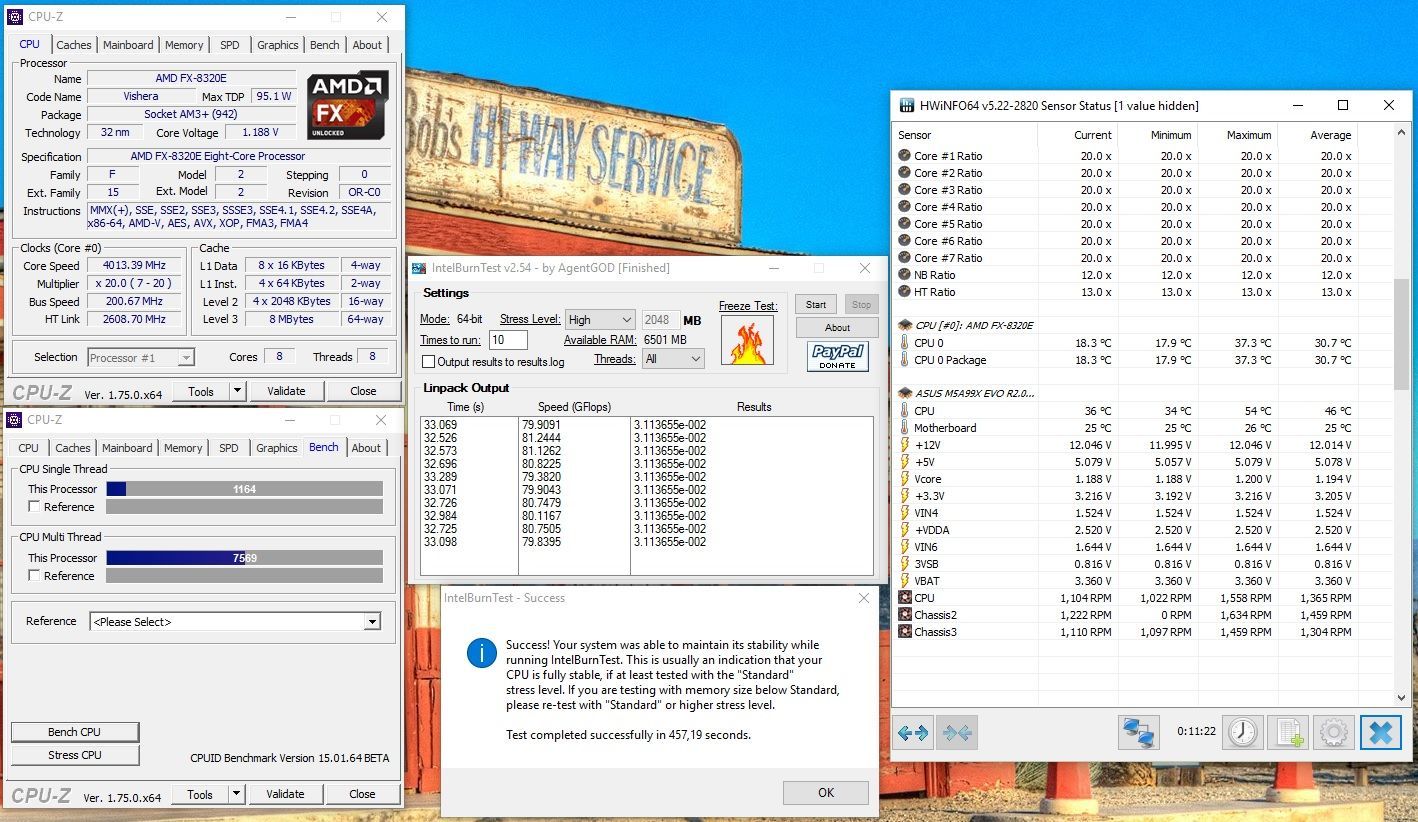The width and height of the screenshot is (1418, 822).
Task: Click Tools button in bottom CPU-Z window
Action: 201,794
